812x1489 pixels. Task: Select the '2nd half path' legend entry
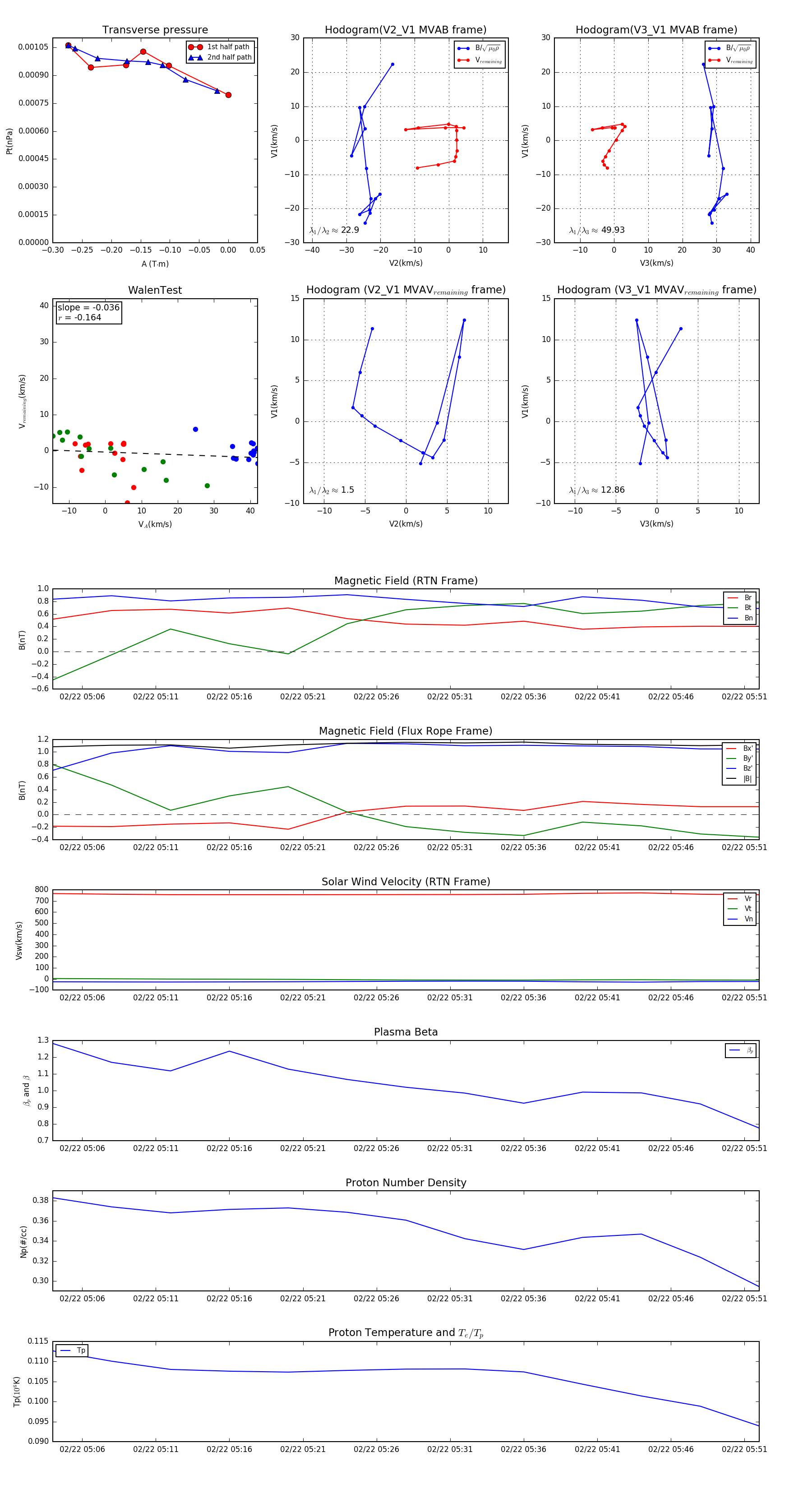220,57
